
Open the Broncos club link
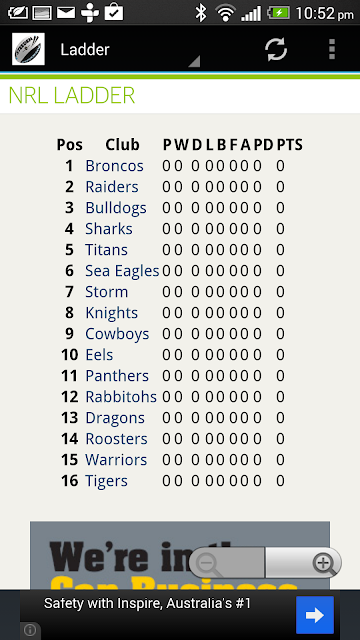coord(114,166)
